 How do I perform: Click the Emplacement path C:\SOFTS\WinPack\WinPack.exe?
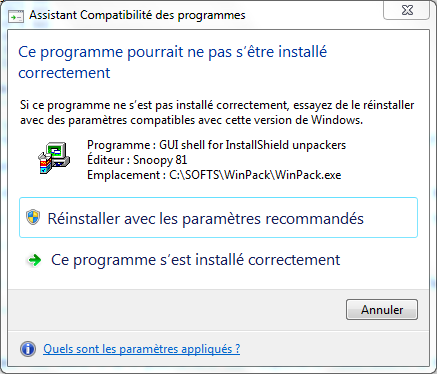click(255, 175)
